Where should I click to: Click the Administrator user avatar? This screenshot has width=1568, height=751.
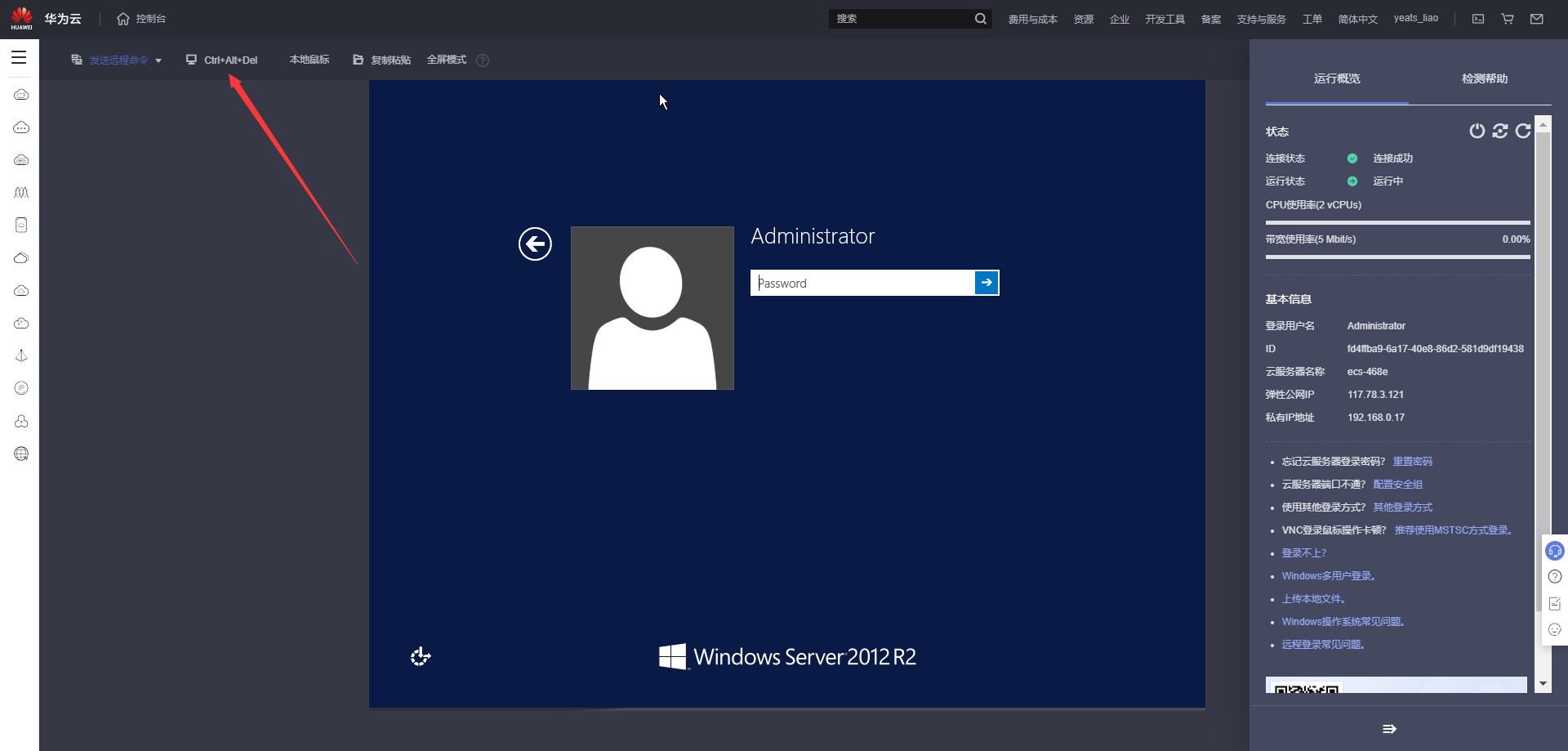pyautogui.click(x=652, y=308)
